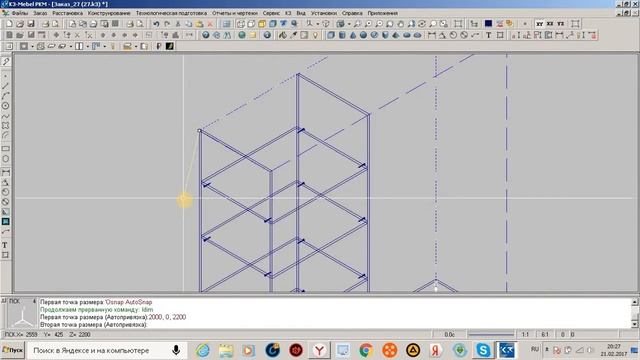640x360 pixels.
Task: Click the Cut scissors icon
Action: 178,24
